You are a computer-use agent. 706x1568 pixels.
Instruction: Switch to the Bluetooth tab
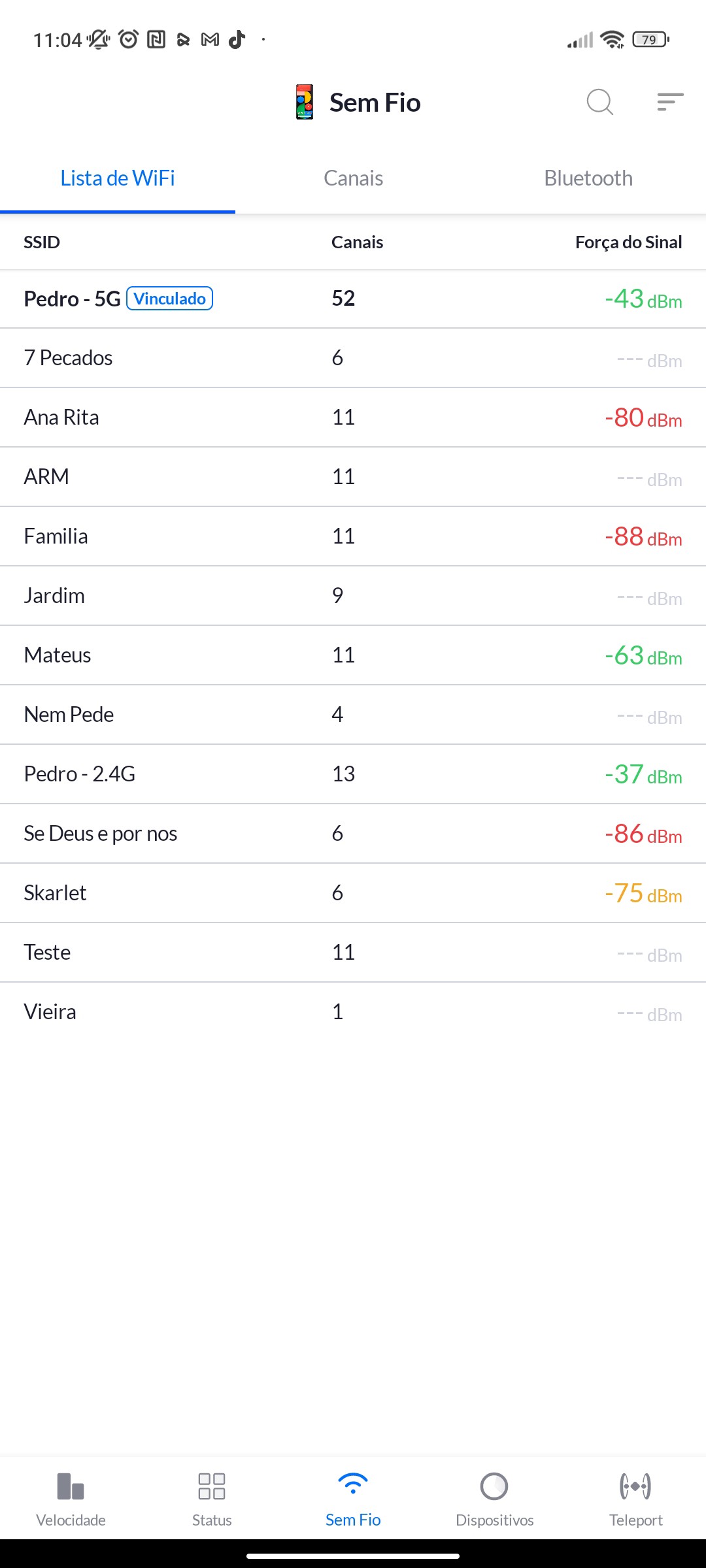pyautogui.click(x=588, y=178)
